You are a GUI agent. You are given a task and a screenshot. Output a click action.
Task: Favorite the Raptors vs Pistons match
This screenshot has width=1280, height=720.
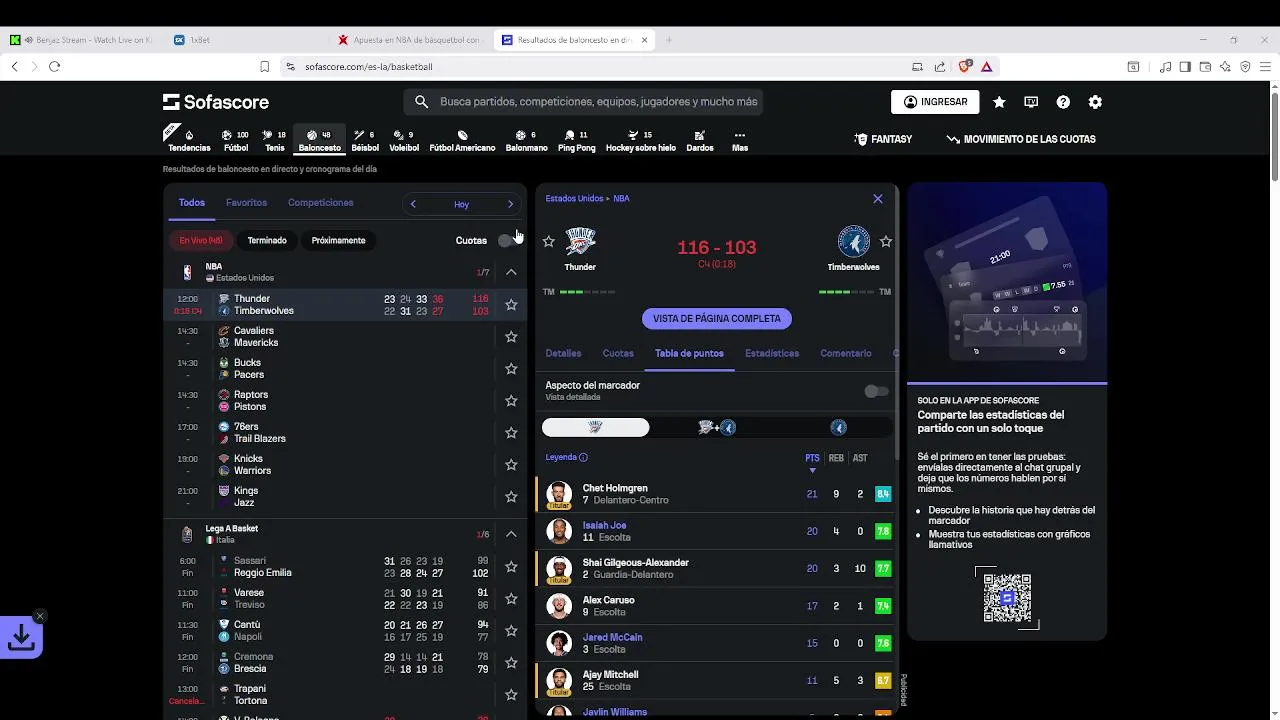(511, 401)
